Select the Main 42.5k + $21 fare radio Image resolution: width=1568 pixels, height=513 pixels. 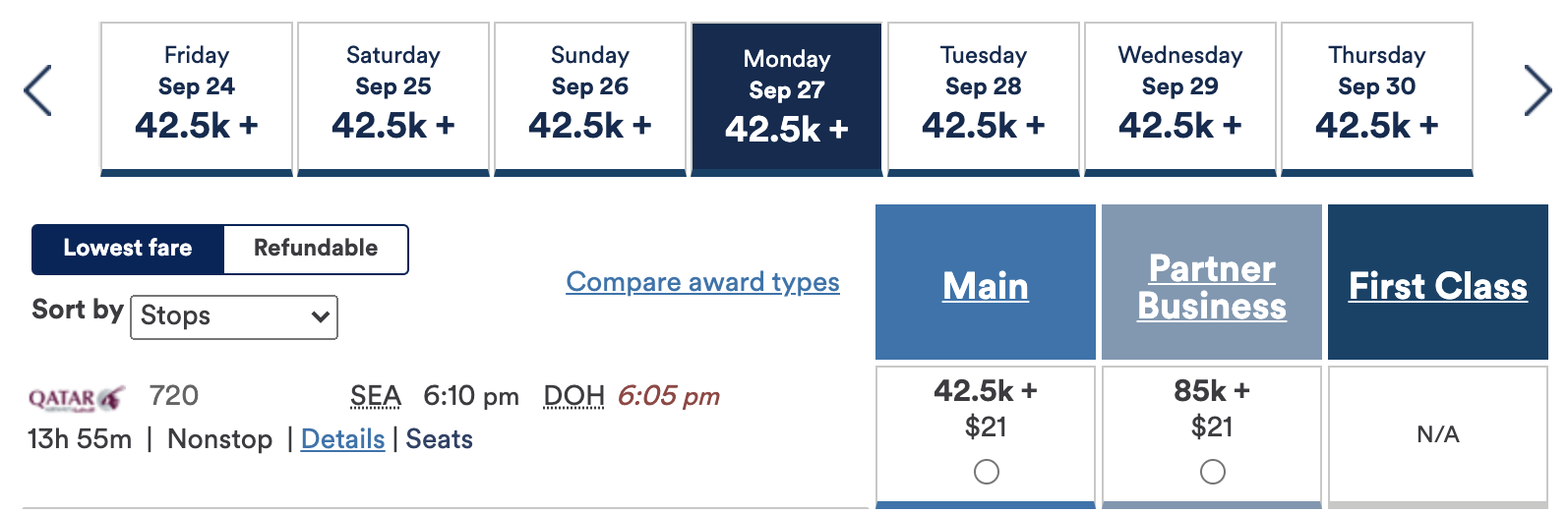click(x=986, y=473)
